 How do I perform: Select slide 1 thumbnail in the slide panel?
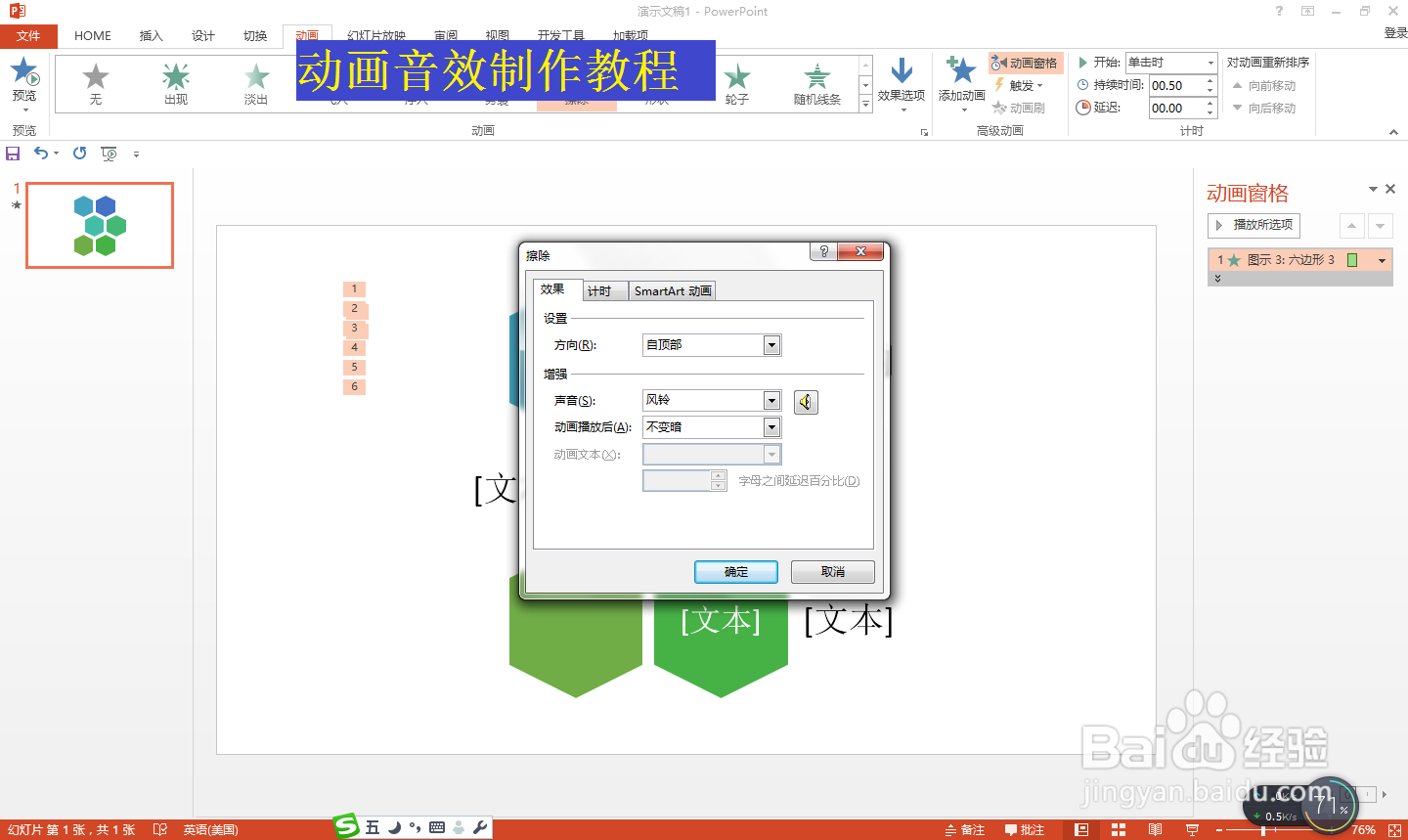[99, 225]
